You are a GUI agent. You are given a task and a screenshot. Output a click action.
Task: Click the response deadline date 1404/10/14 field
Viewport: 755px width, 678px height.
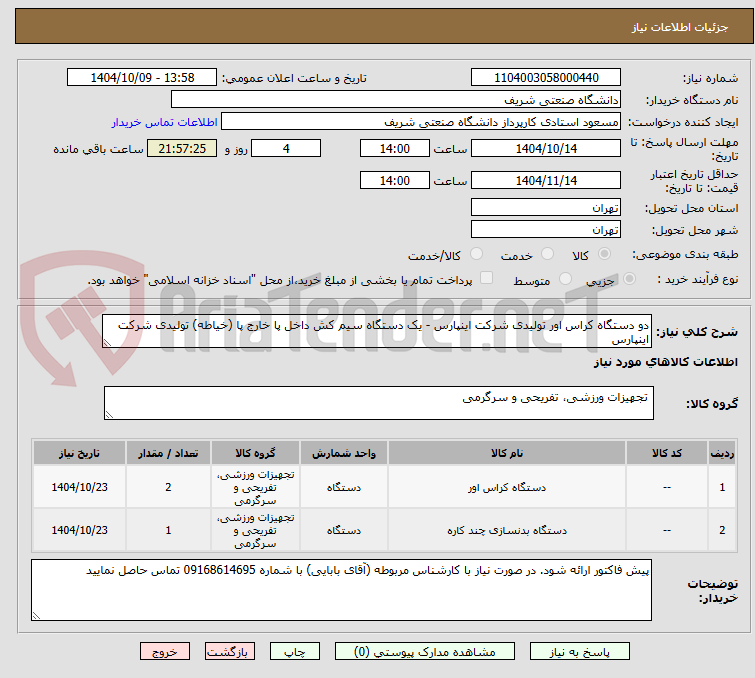[546, 148]
